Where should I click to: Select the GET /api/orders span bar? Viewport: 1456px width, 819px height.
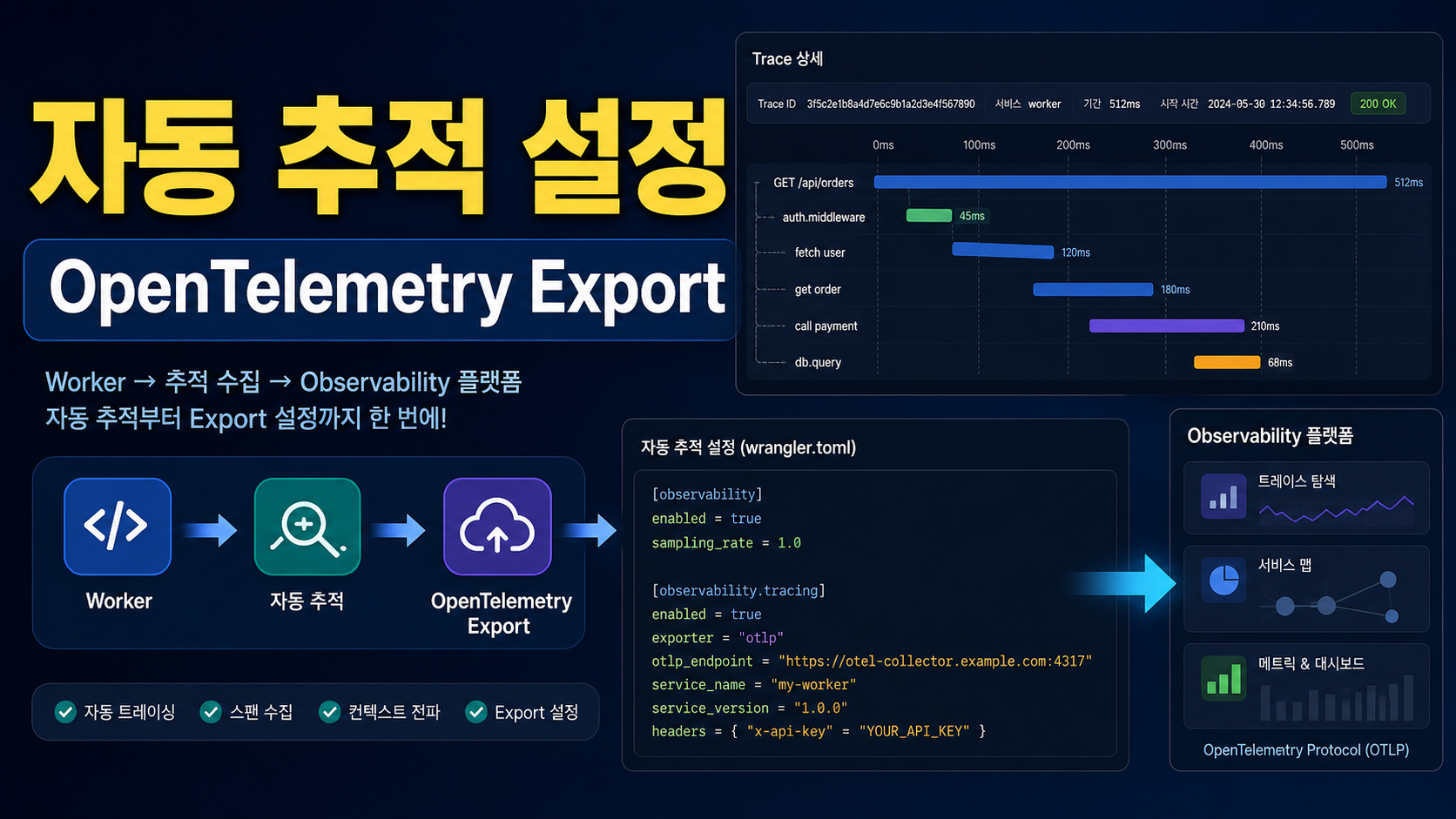(1130, 182)
